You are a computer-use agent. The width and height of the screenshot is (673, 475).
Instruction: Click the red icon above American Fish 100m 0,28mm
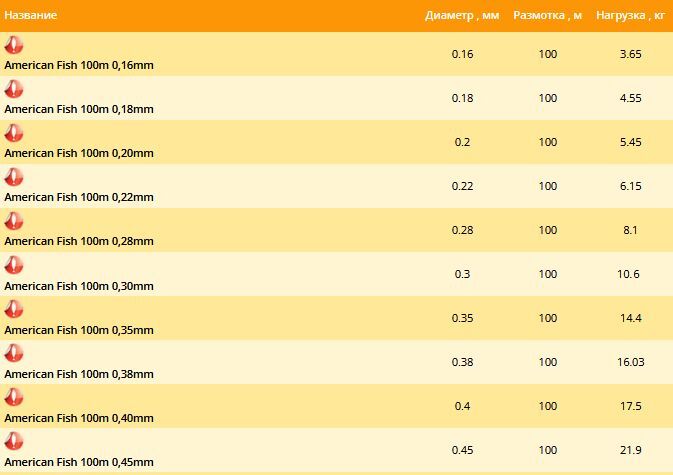pyautogui.click(x=14, y=221)
